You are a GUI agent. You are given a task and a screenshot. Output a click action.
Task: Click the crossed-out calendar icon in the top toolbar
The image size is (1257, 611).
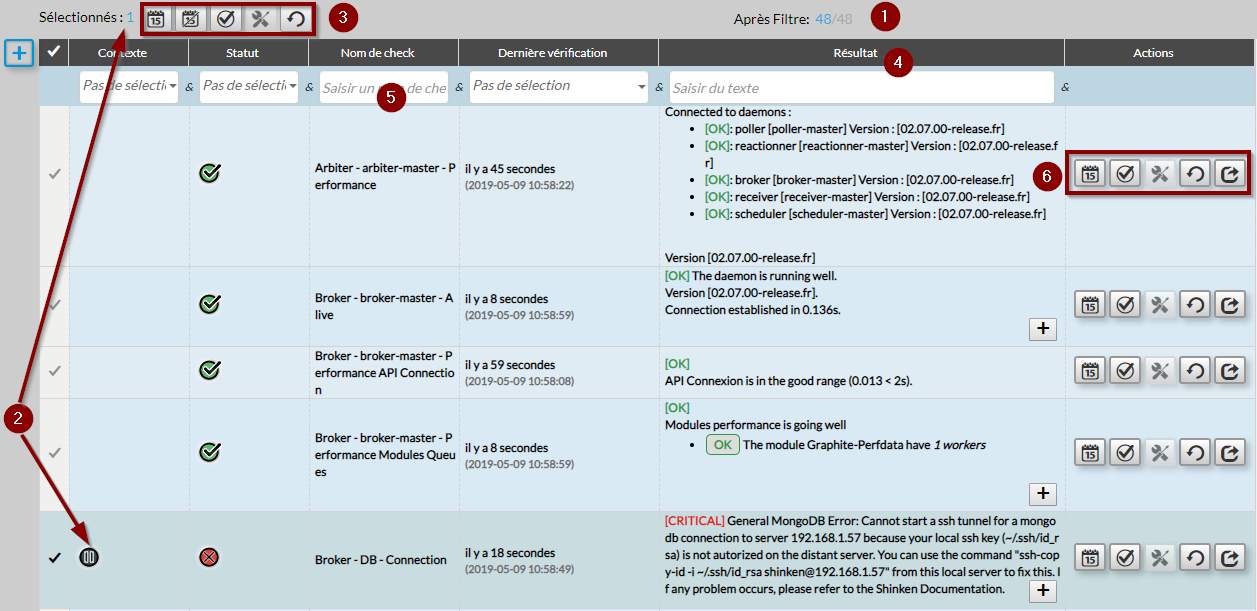190,18
